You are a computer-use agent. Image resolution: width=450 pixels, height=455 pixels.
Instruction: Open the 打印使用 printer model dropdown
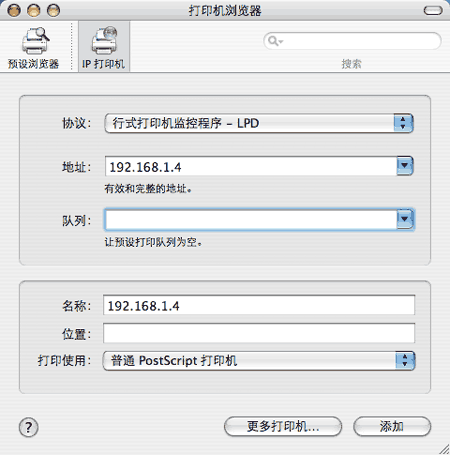pos(259,361)
